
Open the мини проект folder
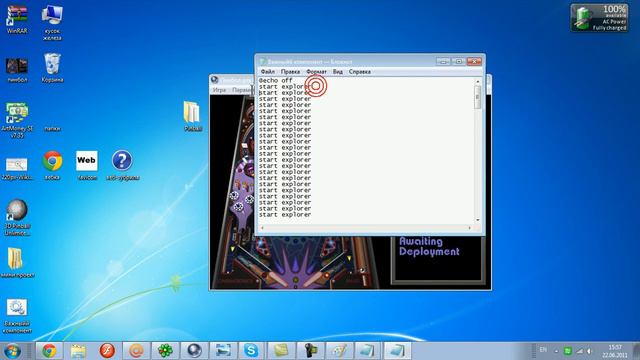(17, 263)
